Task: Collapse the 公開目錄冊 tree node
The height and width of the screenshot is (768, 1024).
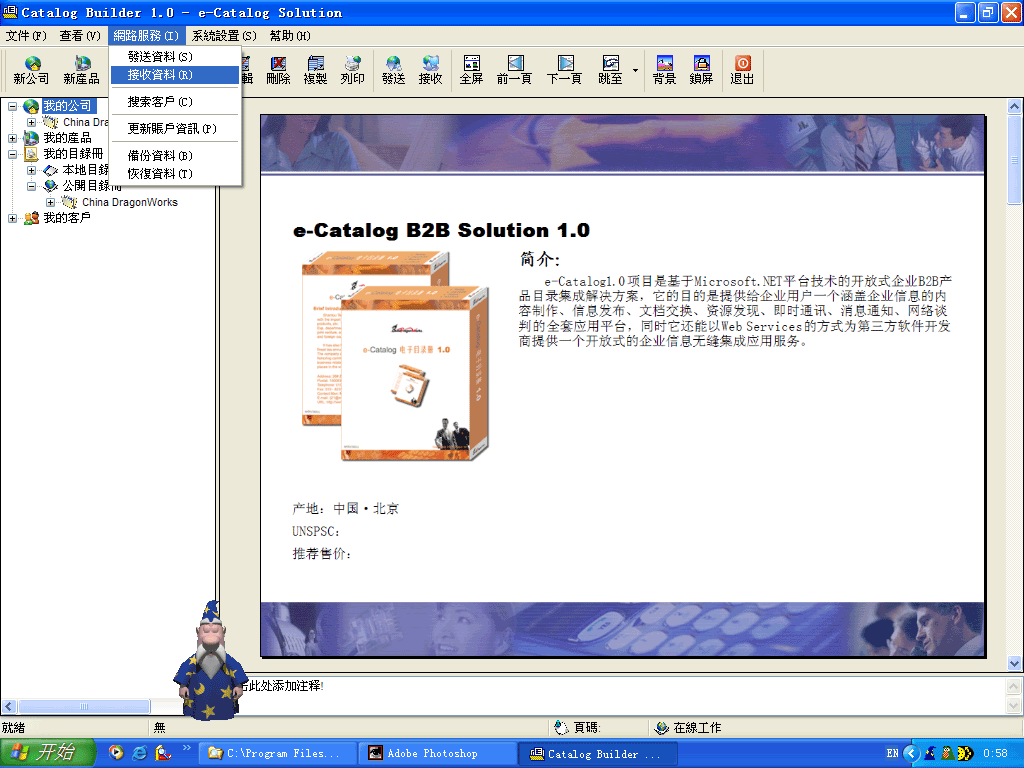Action: [x=31, y=186]
